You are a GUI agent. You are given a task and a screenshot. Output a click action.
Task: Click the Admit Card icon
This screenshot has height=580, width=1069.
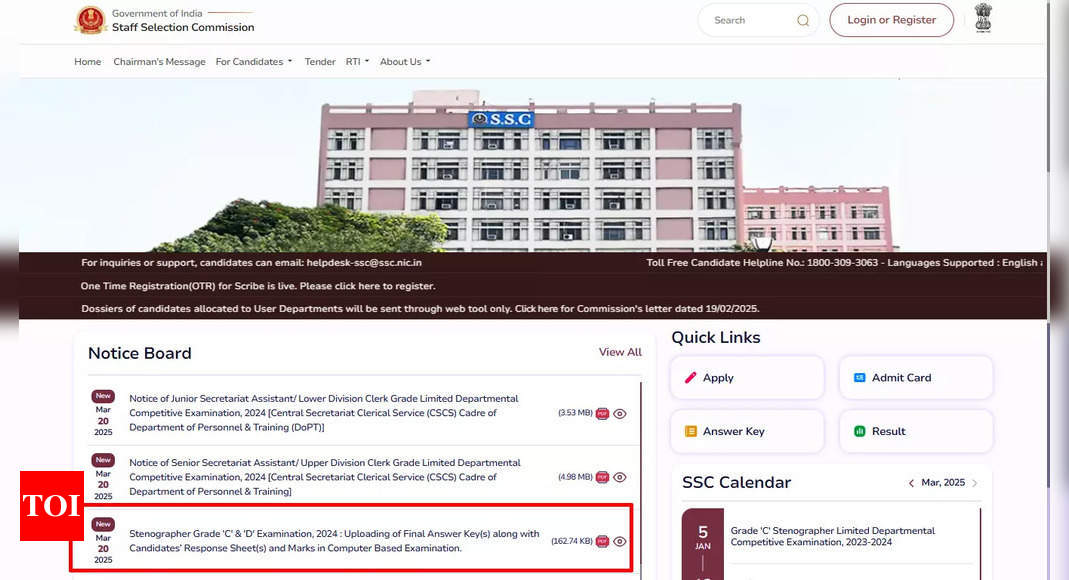860,378
